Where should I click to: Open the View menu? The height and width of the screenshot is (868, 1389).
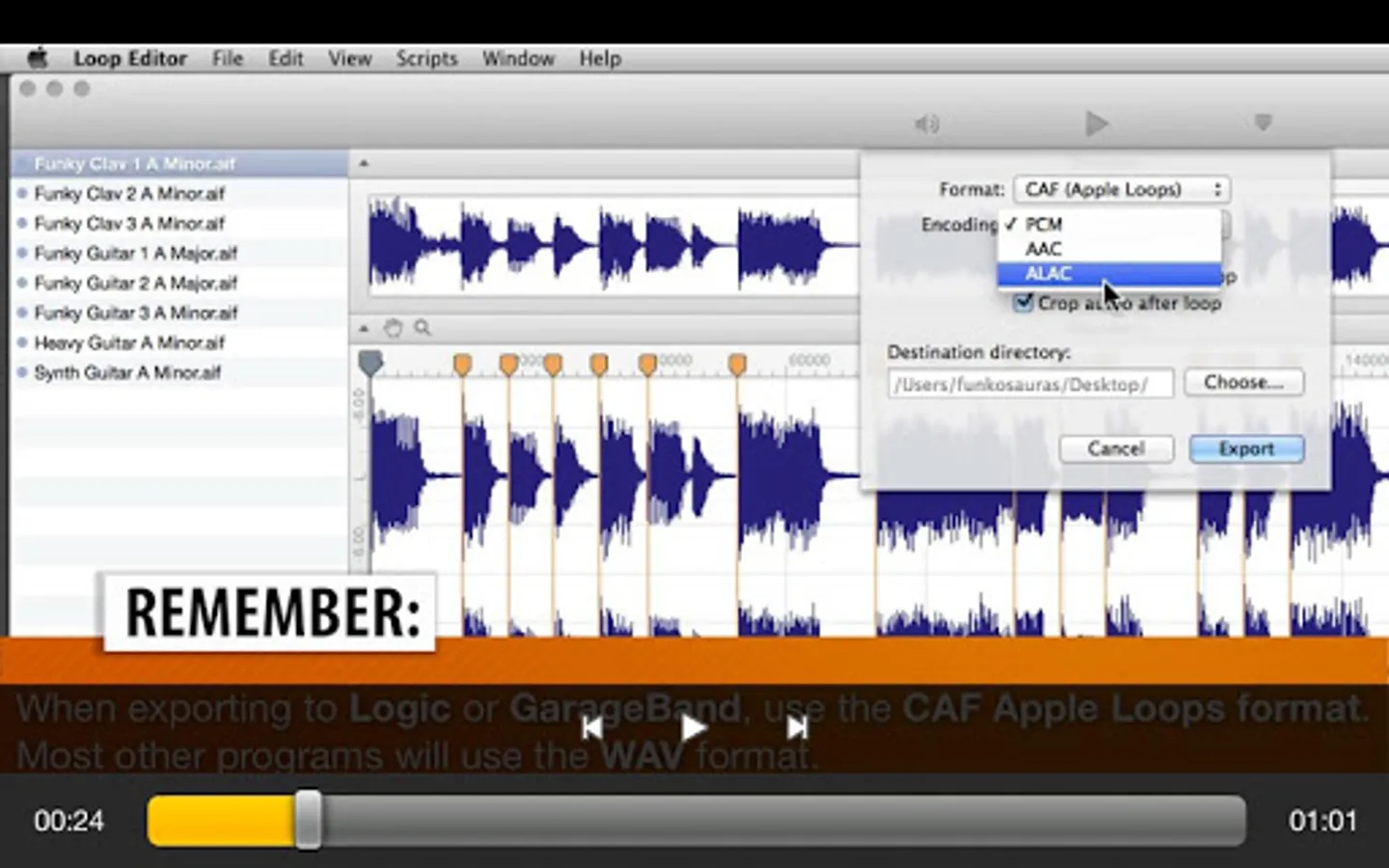[x=349, y=59]
